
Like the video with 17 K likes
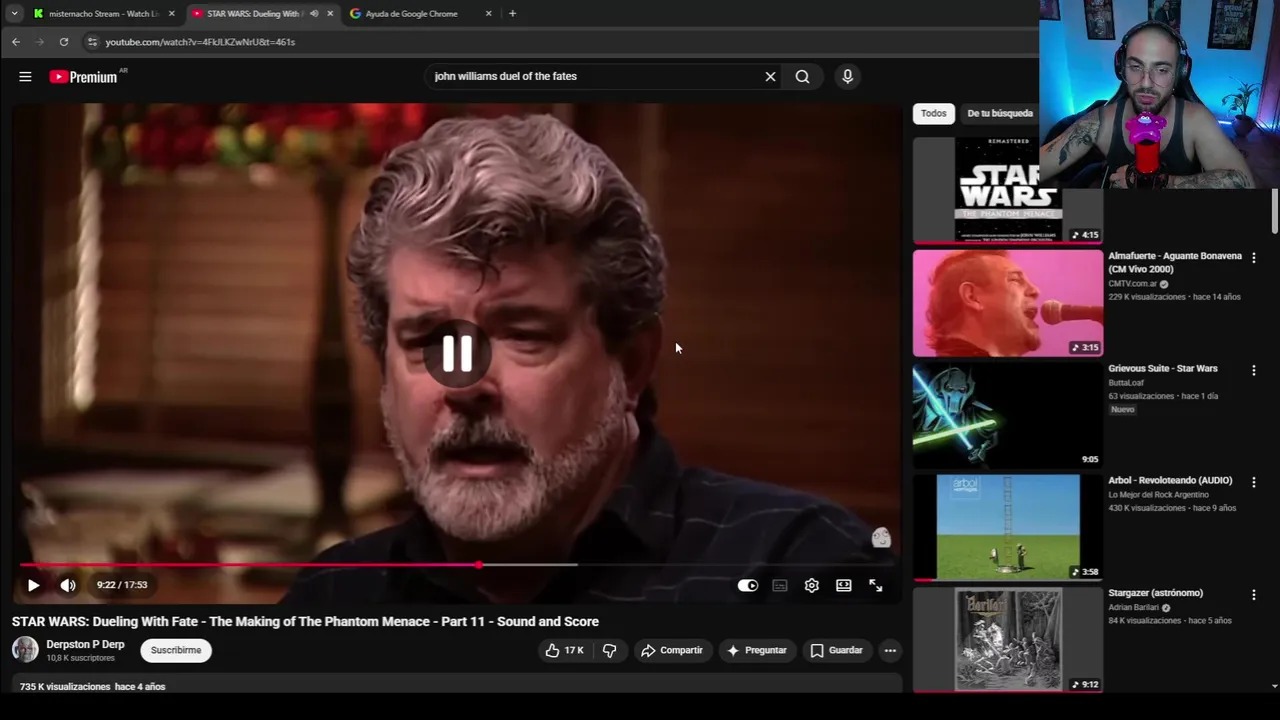563,650
